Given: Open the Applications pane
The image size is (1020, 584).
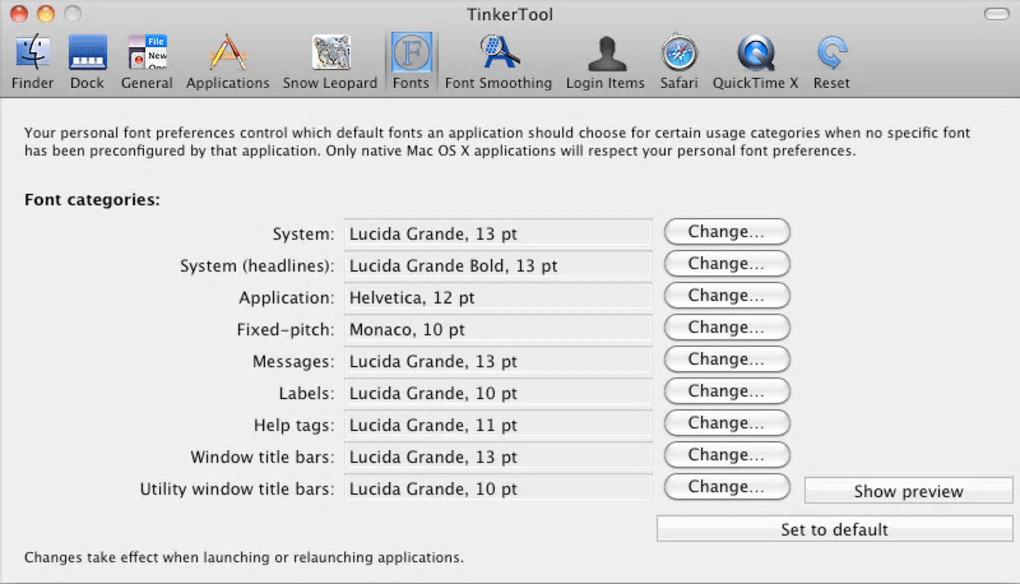Looking at the screenshot, I should tap(228, 62).
